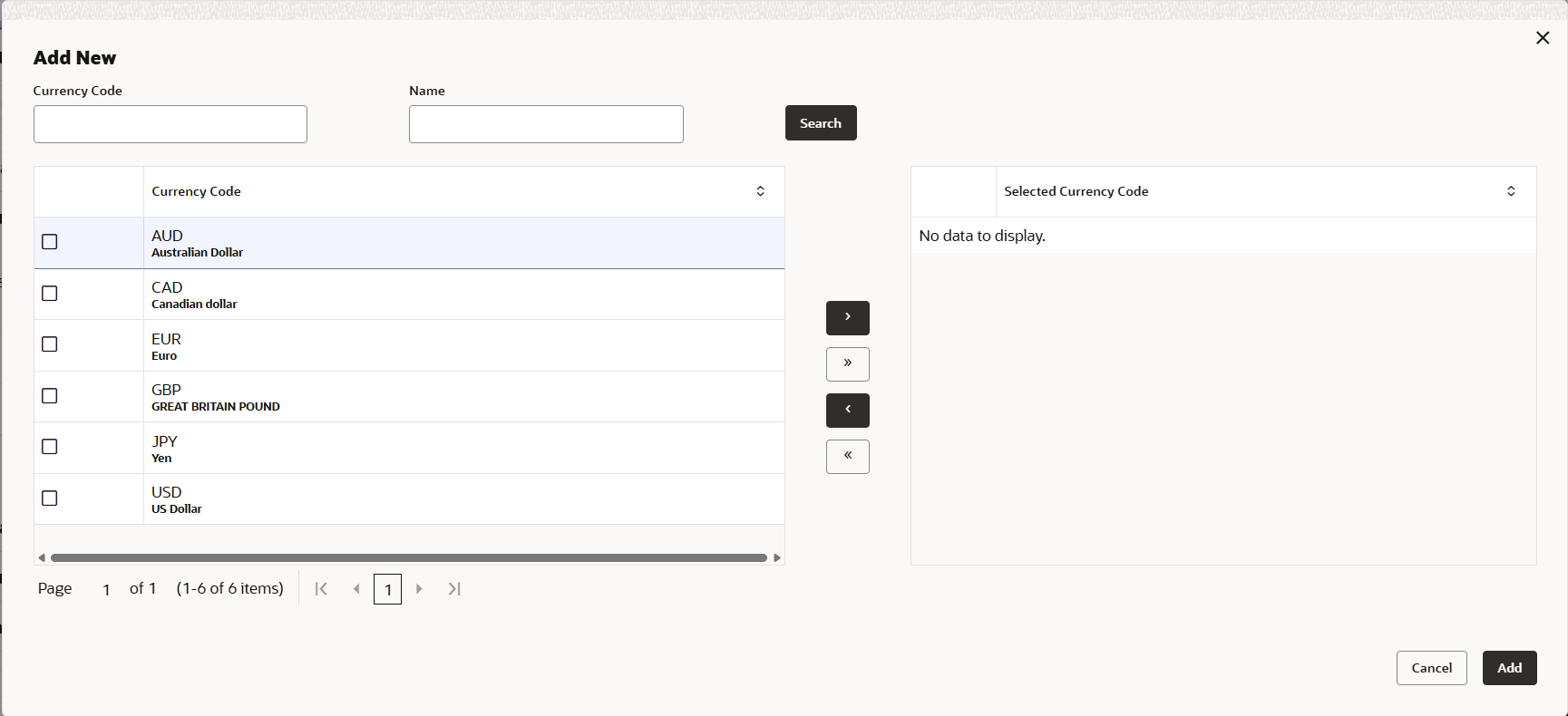
Task: Click the Add button
Action: point(1509,668)
